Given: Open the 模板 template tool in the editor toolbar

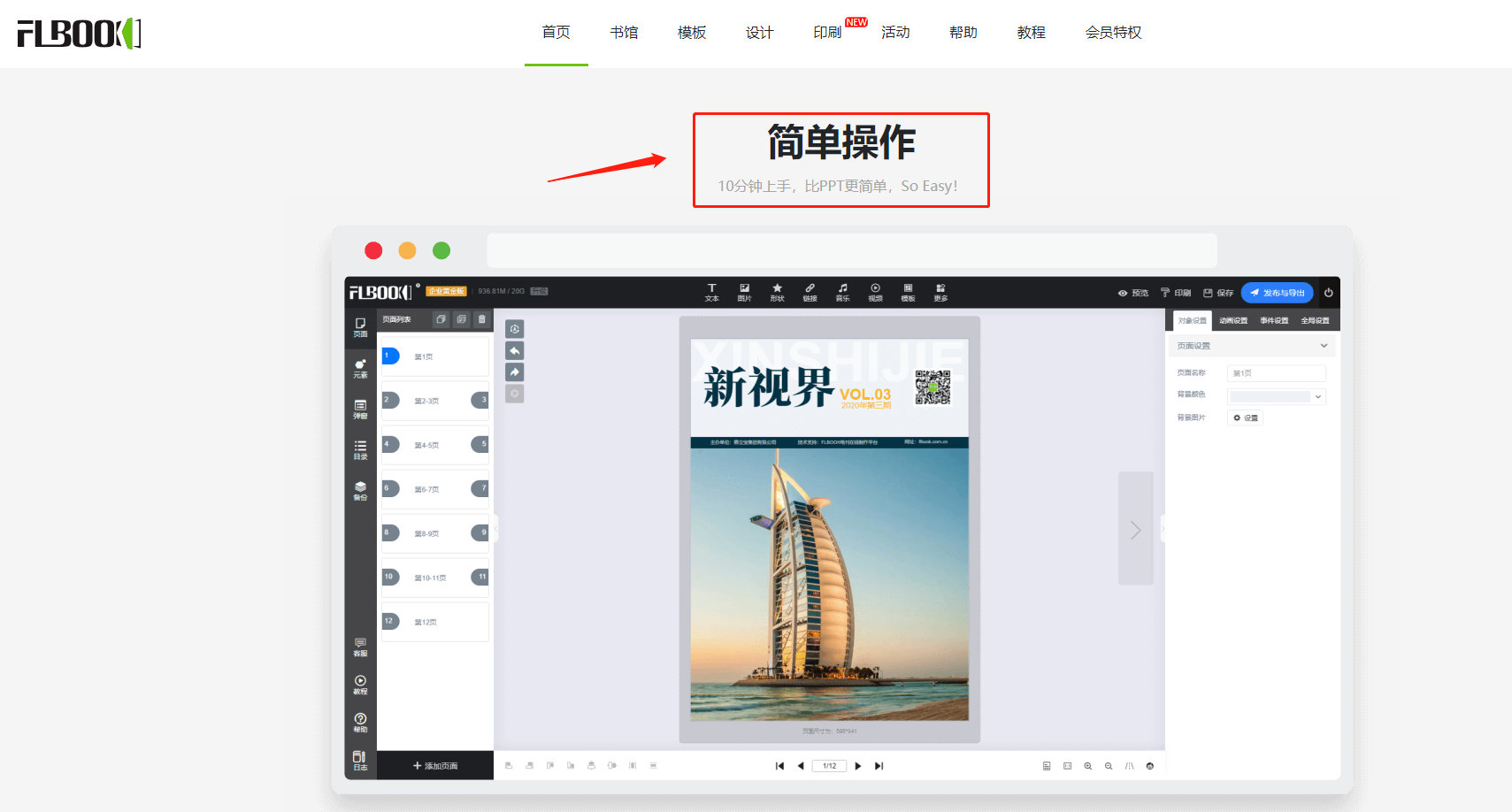Looking at the screenshot, I should click(x=908, y=293).
